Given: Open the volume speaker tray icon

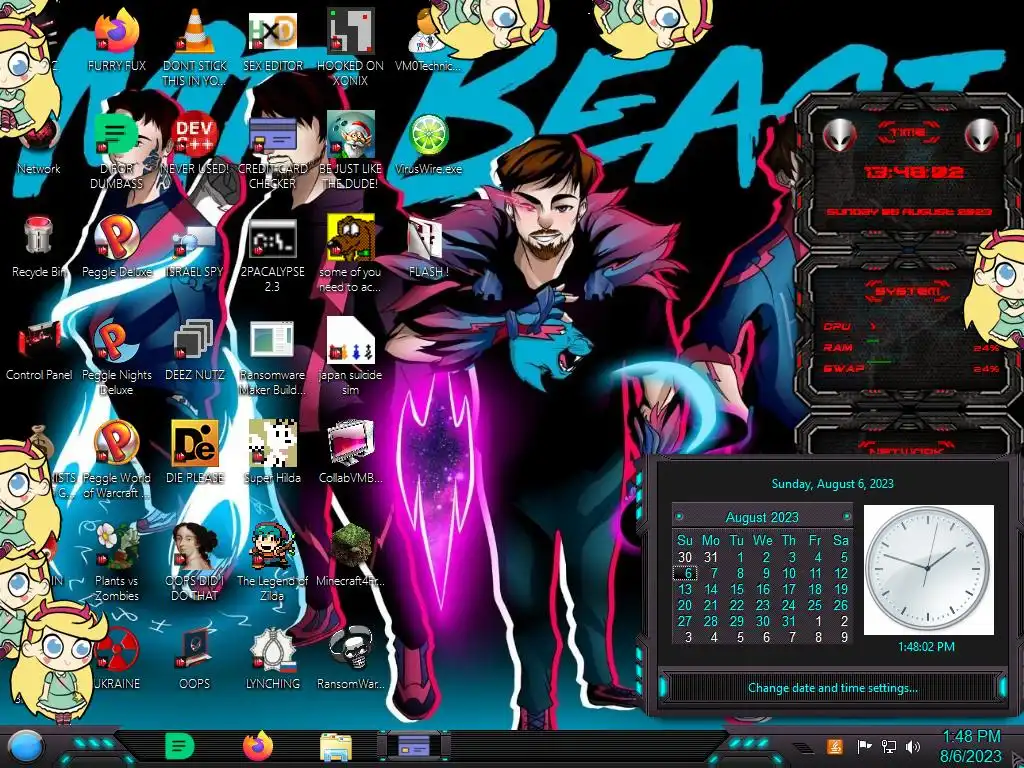Looking at the screenshot, I should coord(913,746).
